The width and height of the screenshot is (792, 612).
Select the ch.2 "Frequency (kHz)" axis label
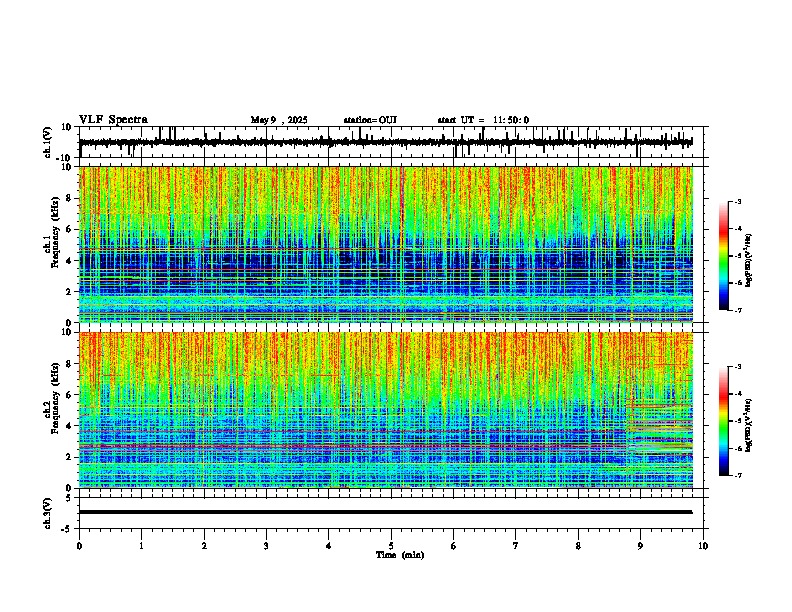pos(55,398)
